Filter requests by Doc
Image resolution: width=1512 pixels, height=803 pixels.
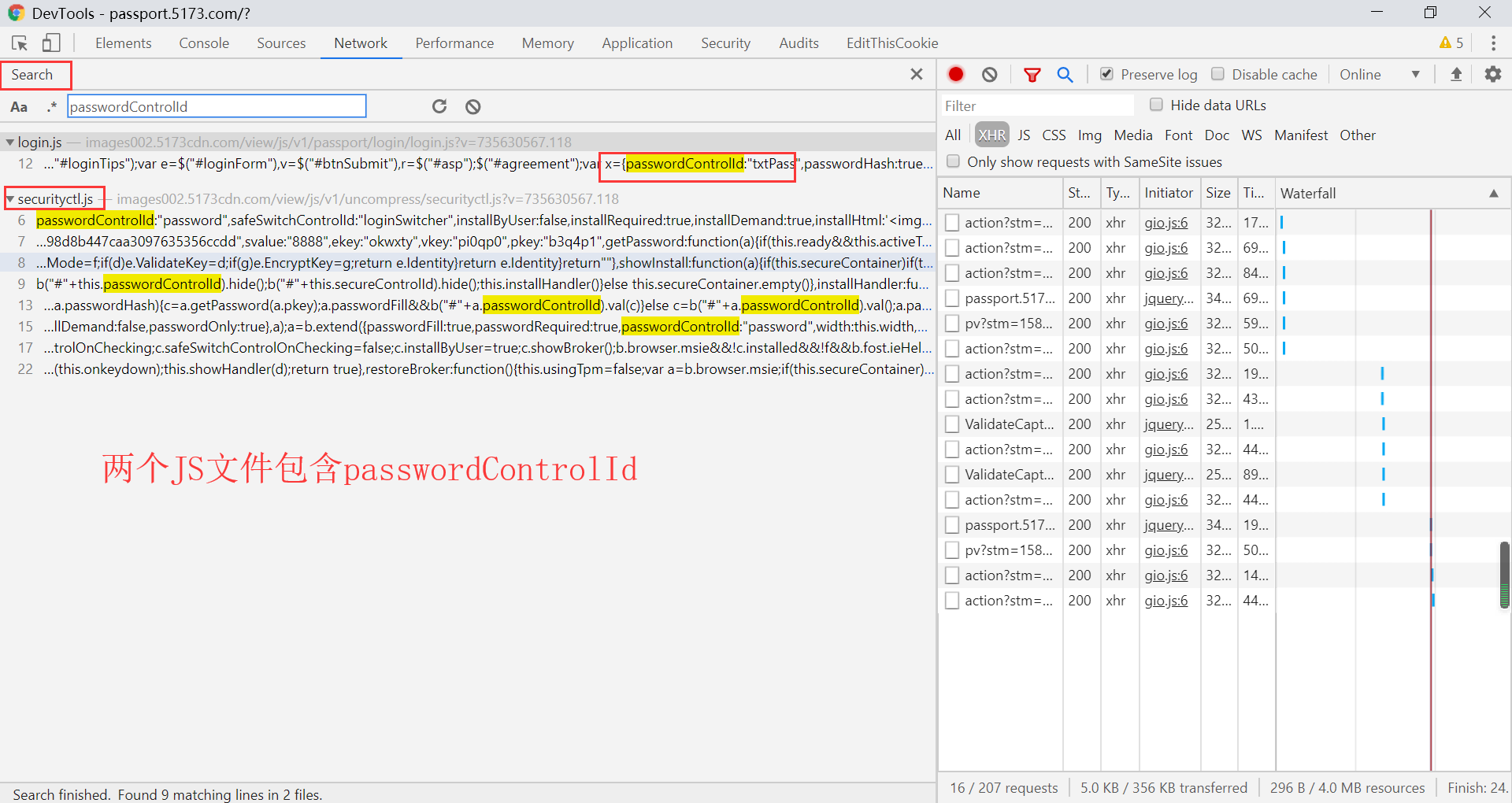pyautogui.click(x=1217, y=135)
